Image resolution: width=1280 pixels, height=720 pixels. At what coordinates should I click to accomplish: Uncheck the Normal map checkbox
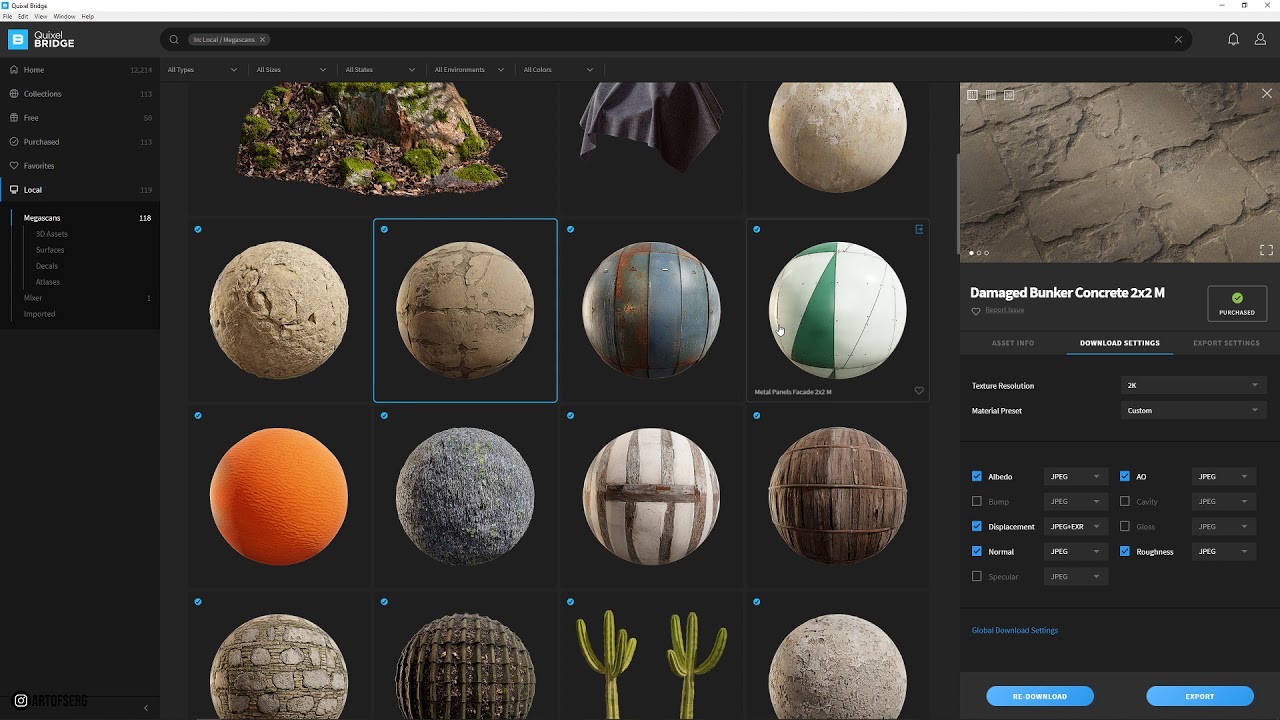pos(977,552)
